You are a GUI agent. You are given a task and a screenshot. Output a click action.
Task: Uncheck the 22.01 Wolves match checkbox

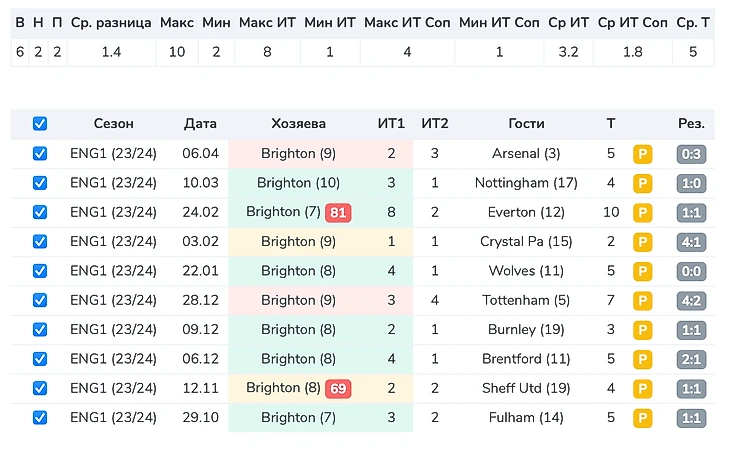[x=40, y=271]
